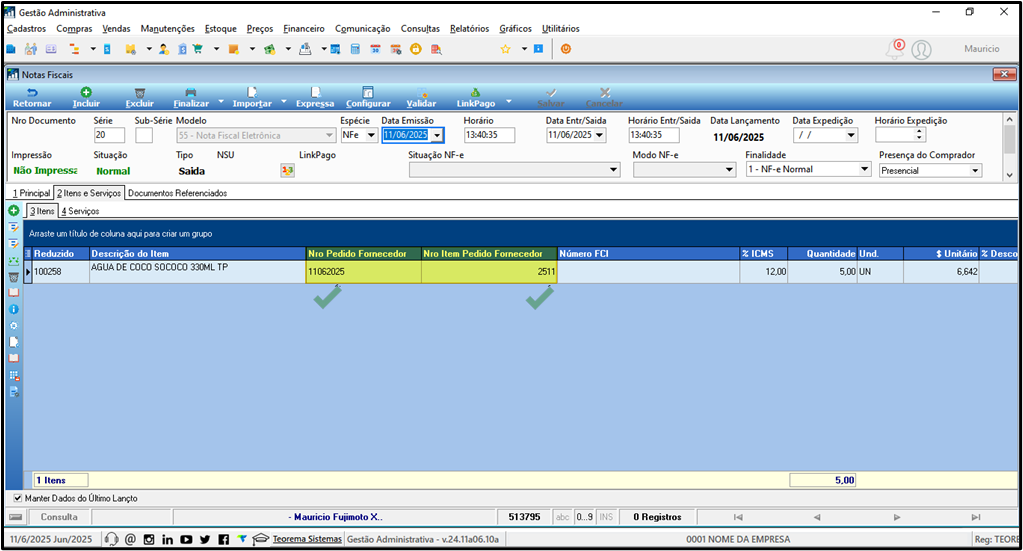The height and width of the screenshot is (551, 1023).
Task: Open the Teorema Sistemas link
Action: pos(307,539)
